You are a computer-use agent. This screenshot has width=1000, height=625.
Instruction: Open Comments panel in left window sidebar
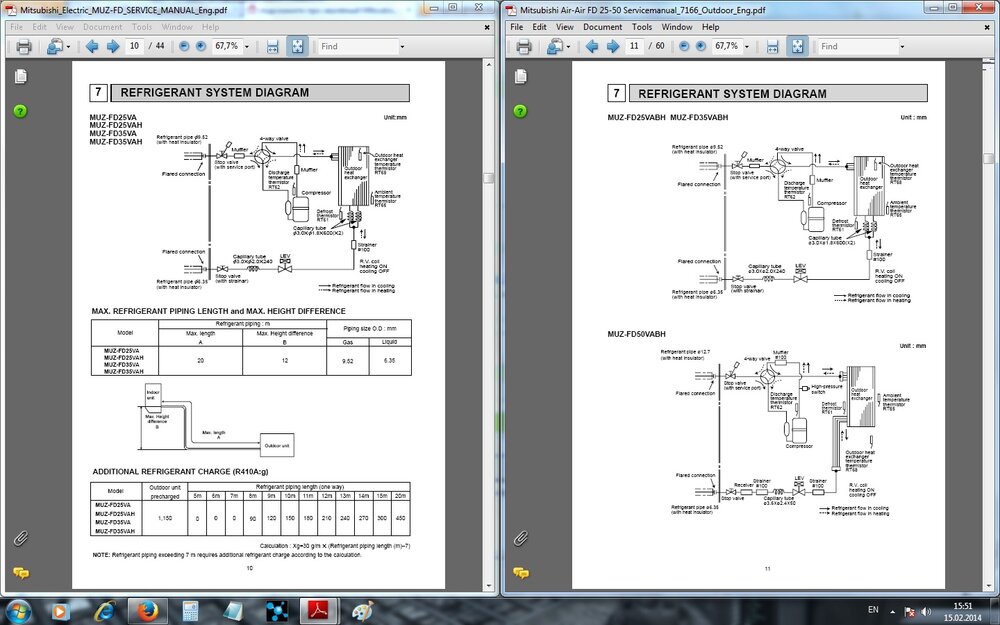coord(20,572)
